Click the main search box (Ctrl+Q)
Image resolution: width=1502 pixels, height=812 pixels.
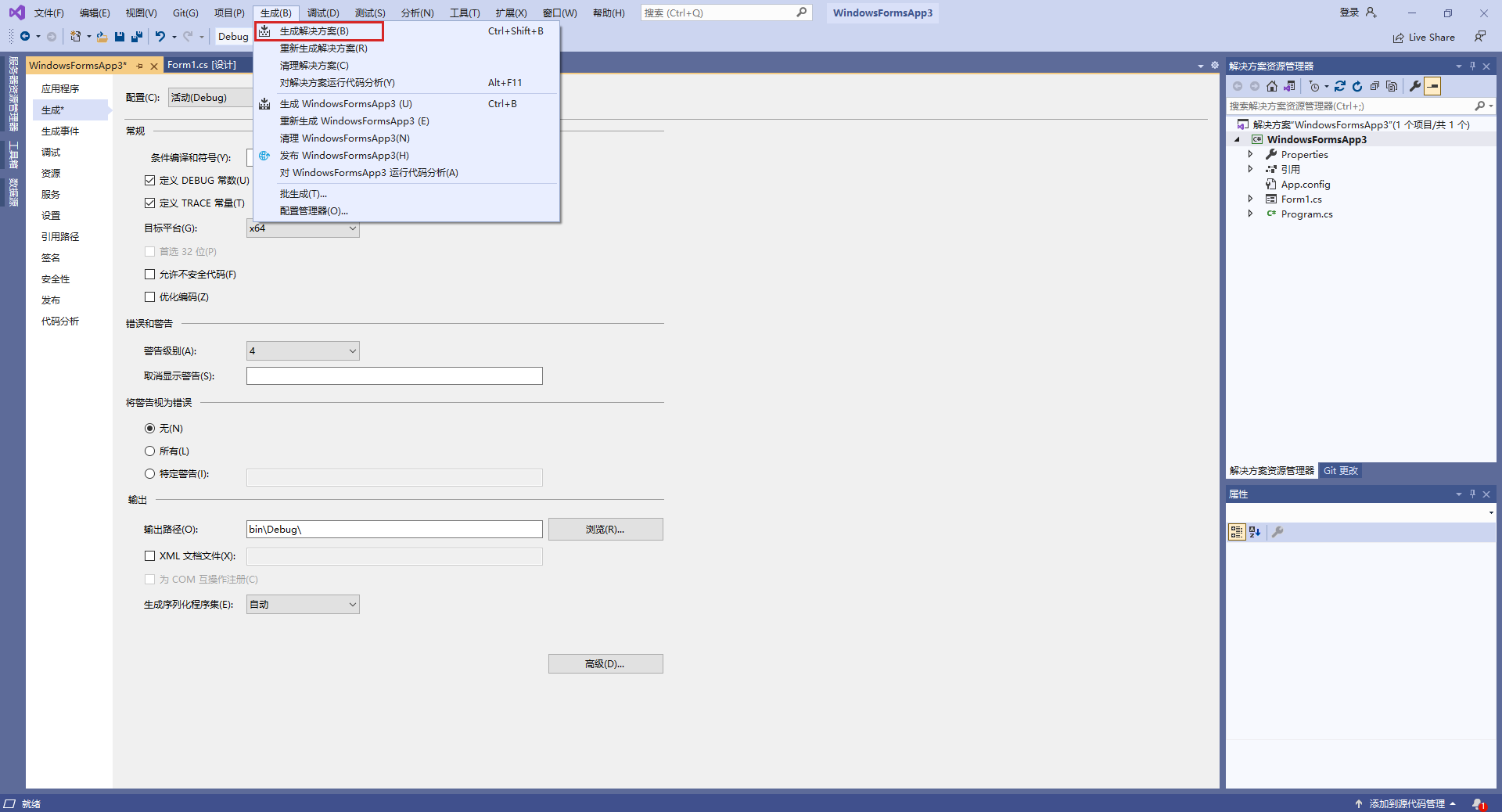point(726,13)
